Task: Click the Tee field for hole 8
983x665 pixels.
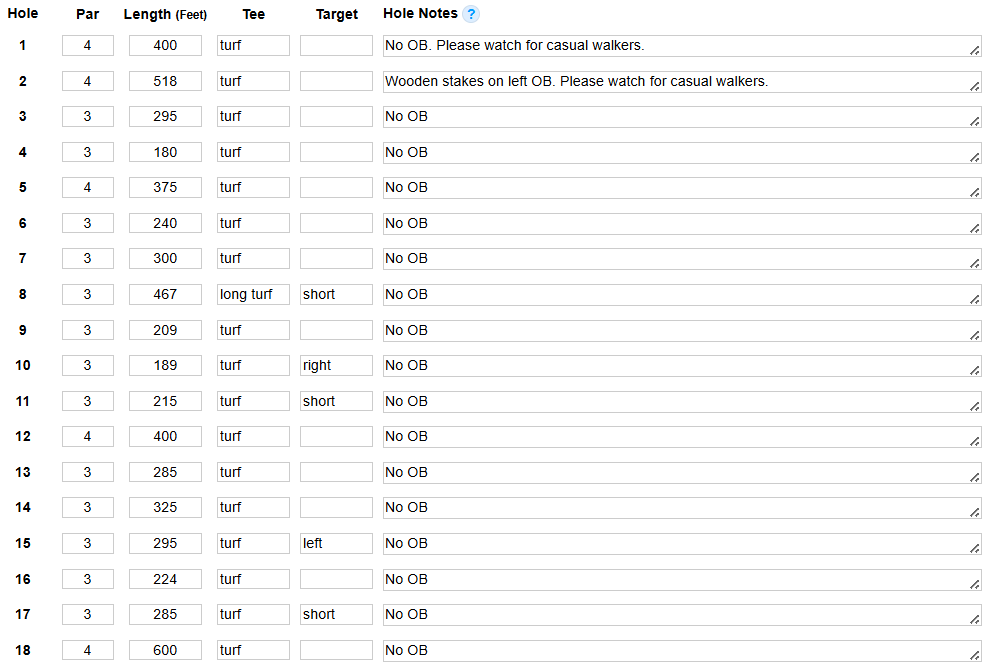Action: coord(253,295)
